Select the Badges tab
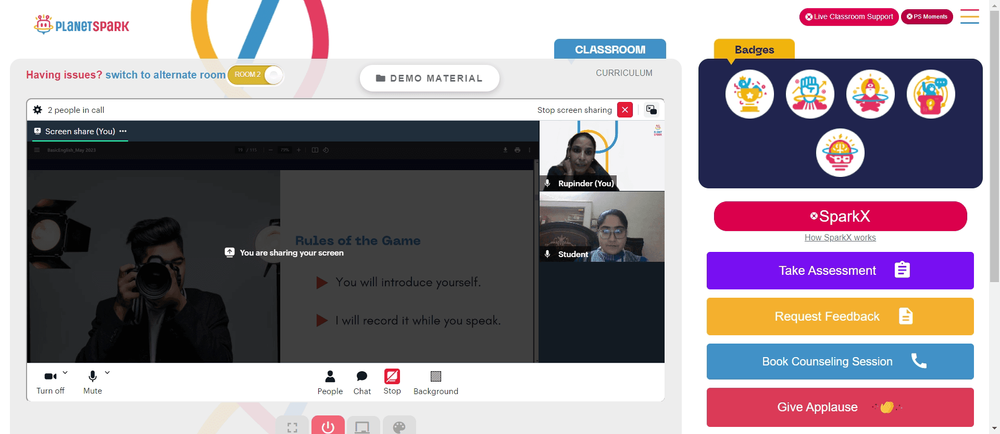The height and width of the screenshot is (434, 1000). pyautogui.click(x=754, y=50)
